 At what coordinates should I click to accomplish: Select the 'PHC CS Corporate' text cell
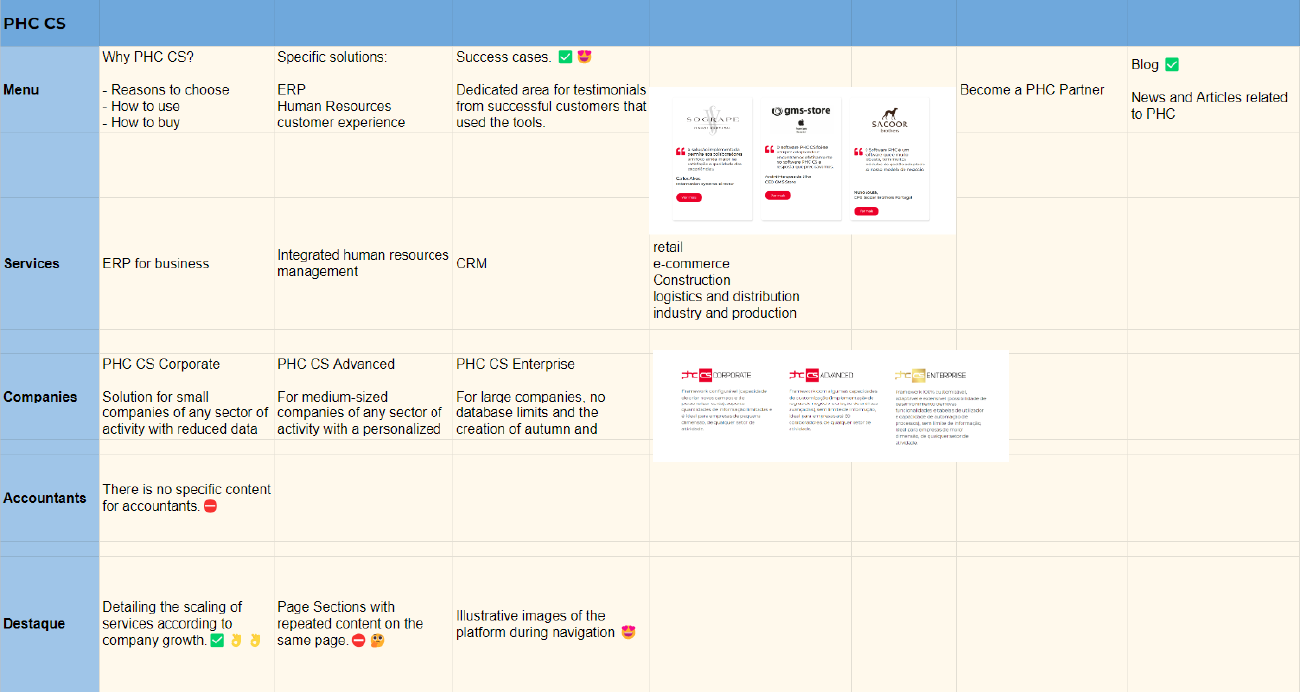(x=187, y=396)
